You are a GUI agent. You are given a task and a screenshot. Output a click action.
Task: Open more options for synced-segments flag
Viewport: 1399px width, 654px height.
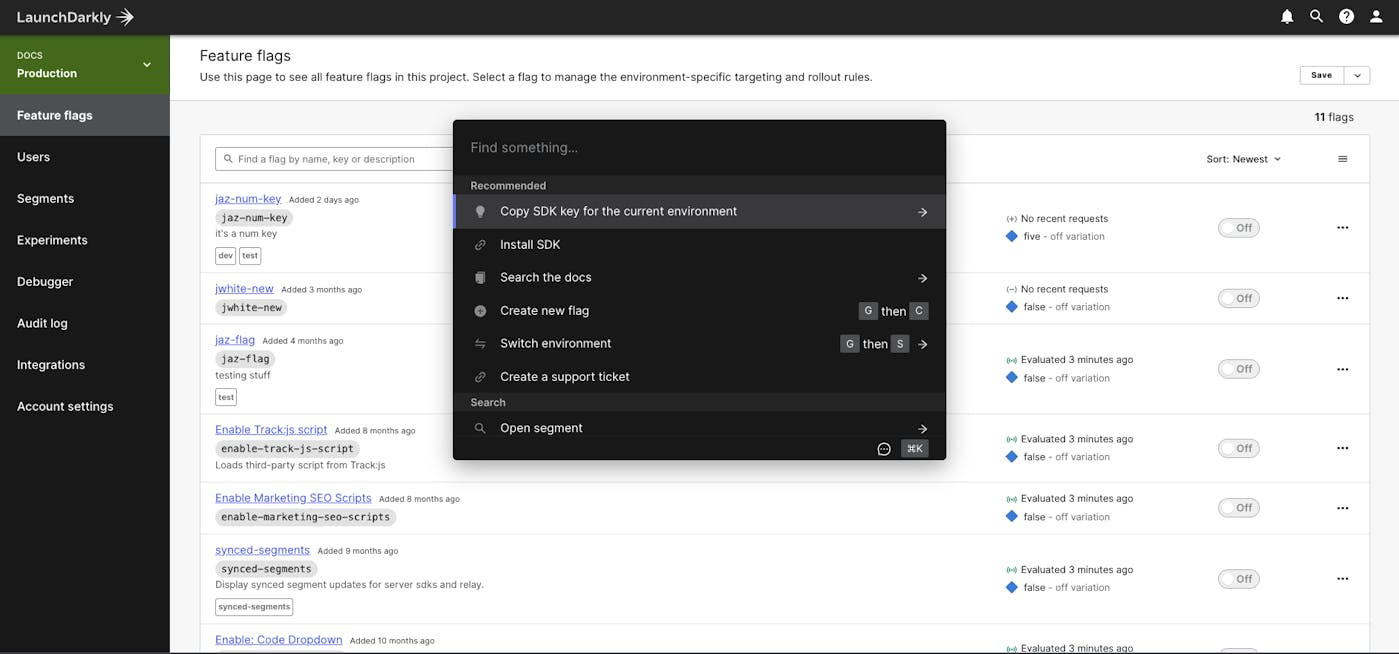click(1343, 579)
